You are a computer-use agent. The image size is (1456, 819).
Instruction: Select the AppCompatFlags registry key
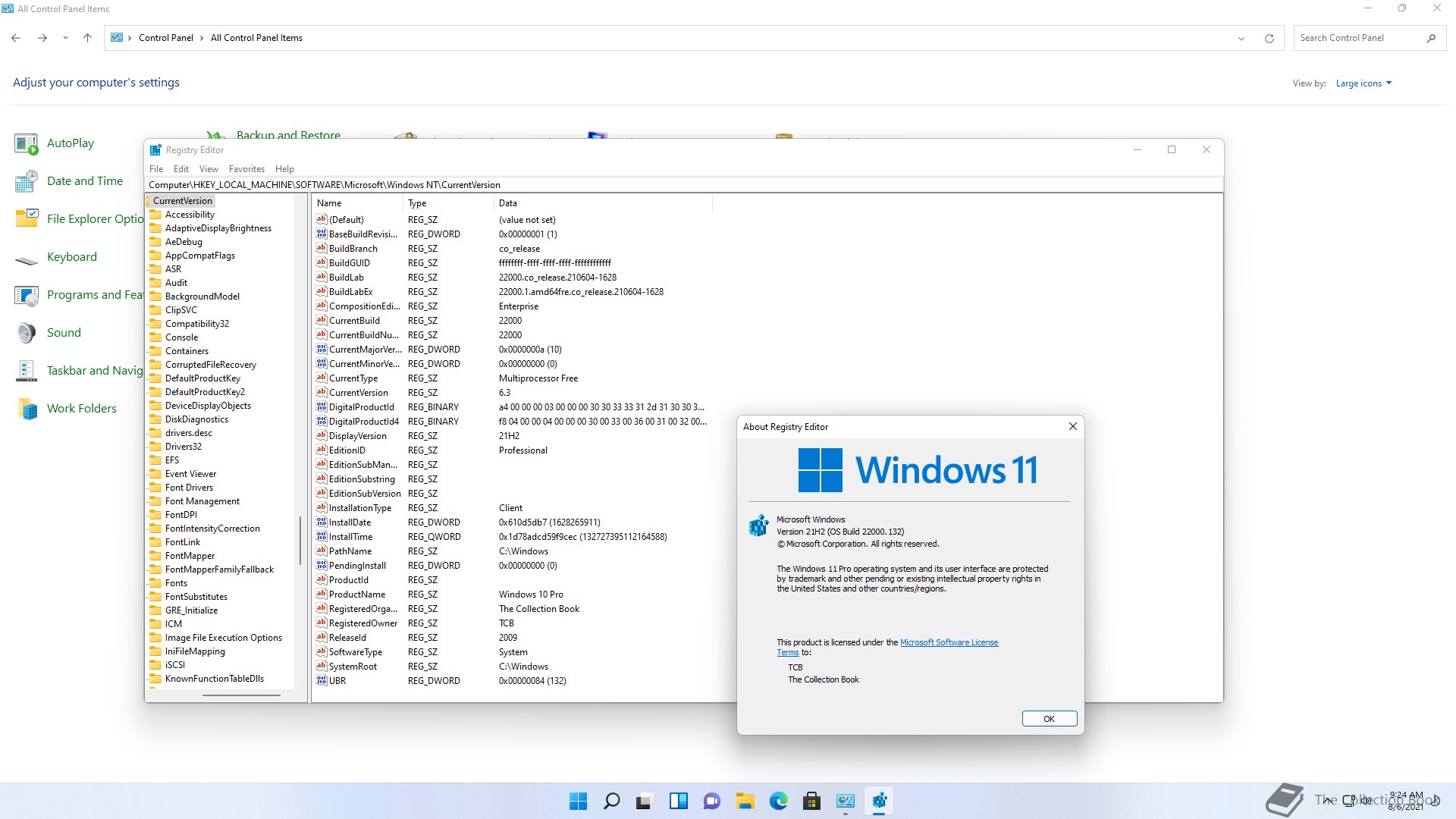(x=199, y=256)
